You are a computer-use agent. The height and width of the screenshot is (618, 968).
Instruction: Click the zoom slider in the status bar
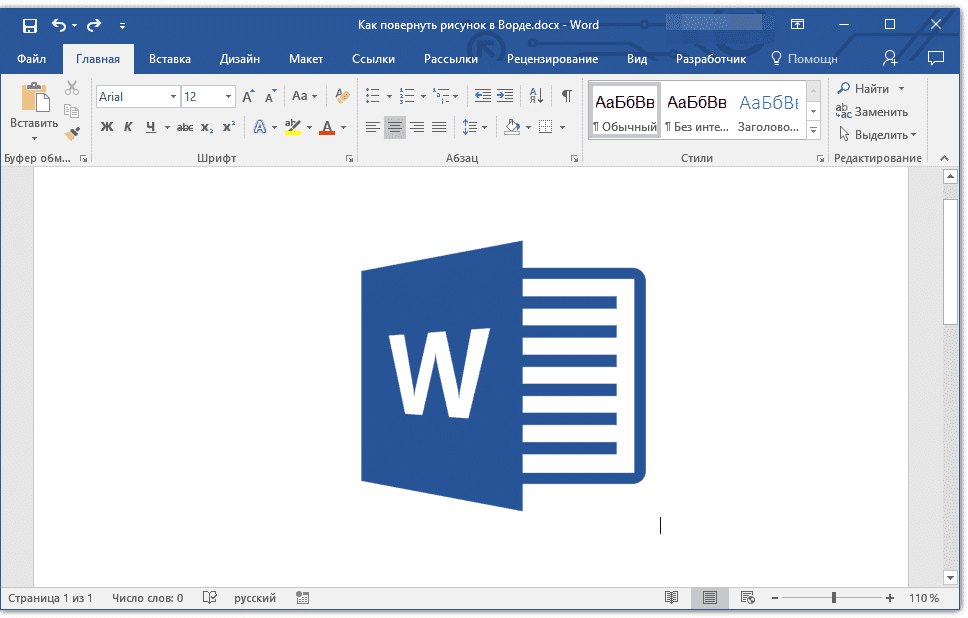click(x=834, y=598)
